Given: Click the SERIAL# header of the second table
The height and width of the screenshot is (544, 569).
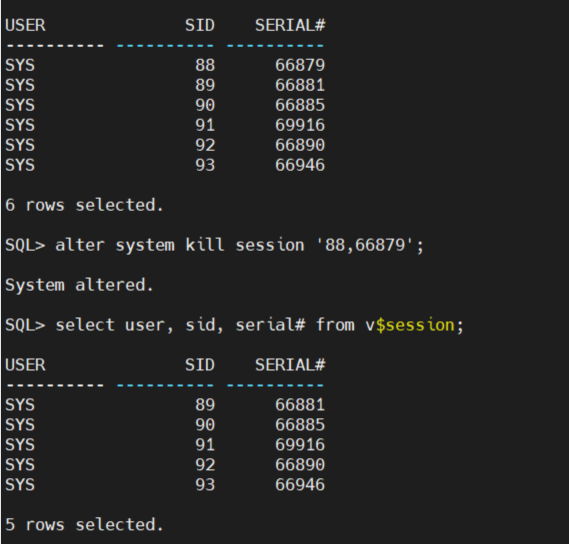Looking at the screenshot, I should pyautogui.click(x=290, y=365).
